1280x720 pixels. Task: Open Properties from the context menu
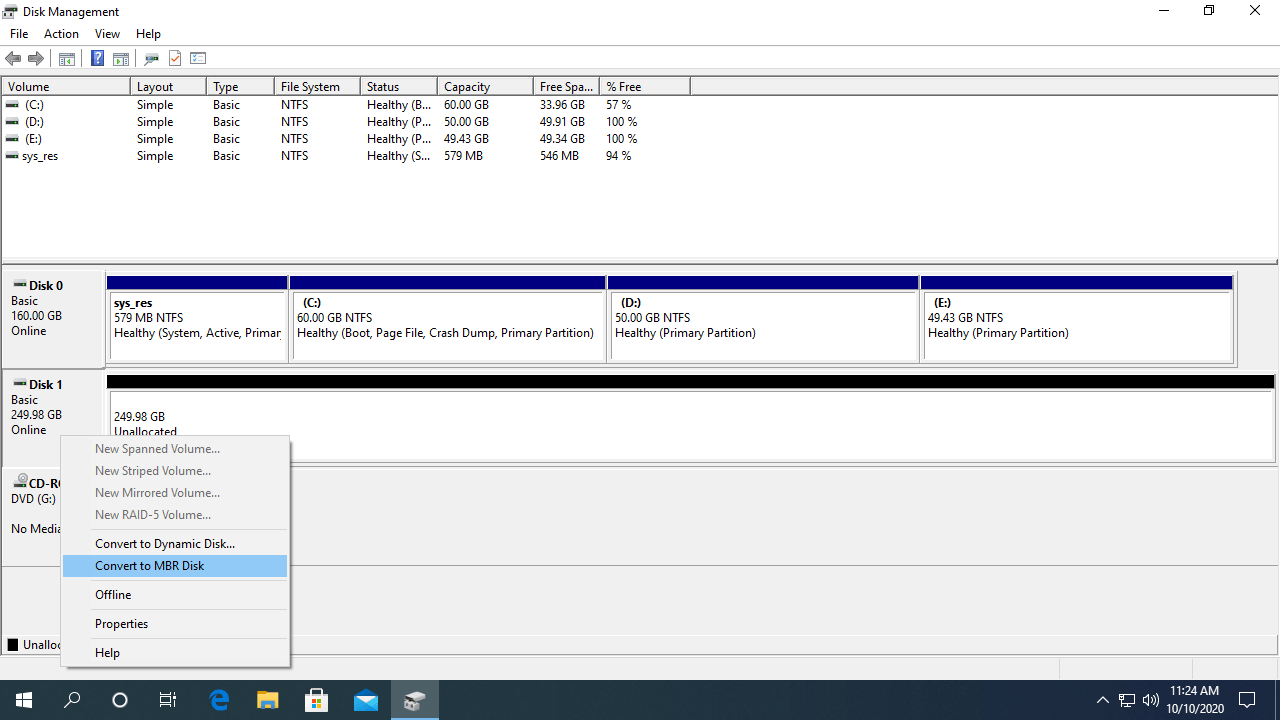coord(121,624)
